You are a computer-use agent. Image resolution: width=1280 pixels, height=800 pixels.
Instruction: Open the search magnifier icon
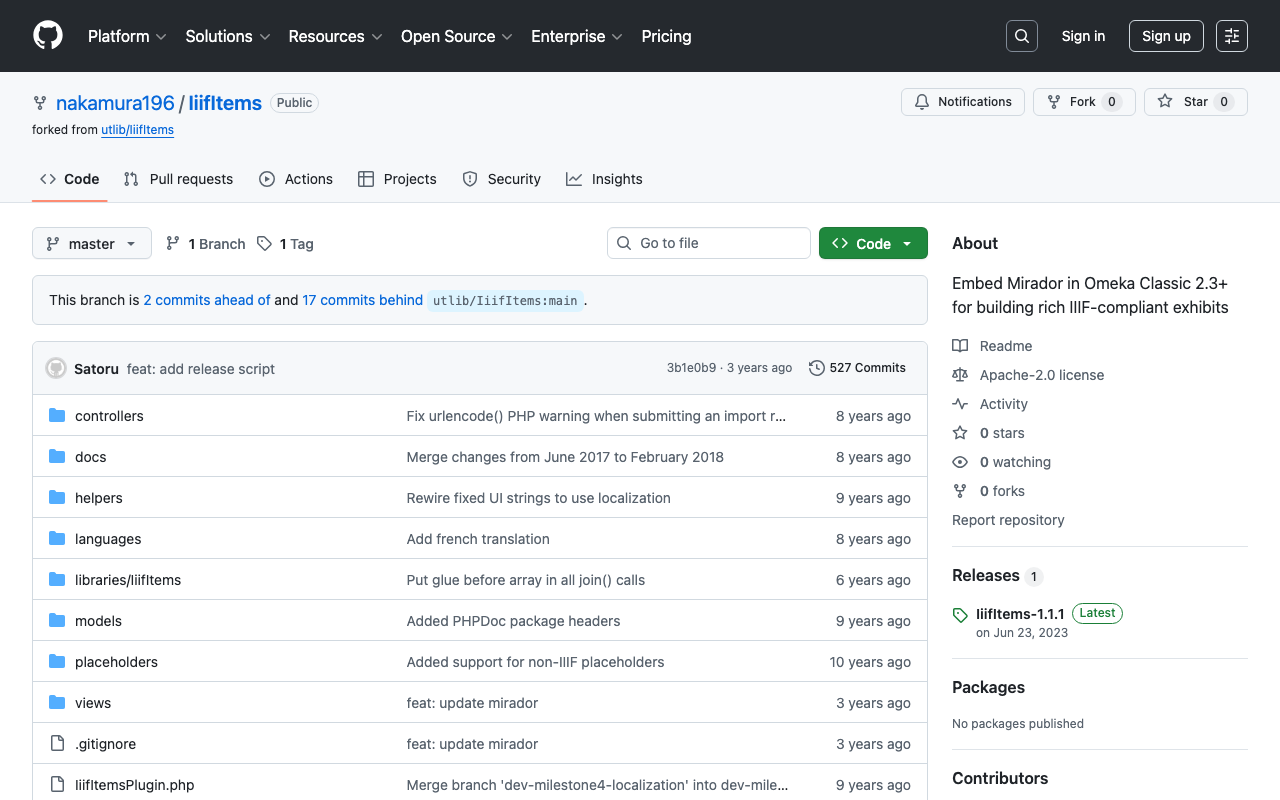tap(1021, 36)
